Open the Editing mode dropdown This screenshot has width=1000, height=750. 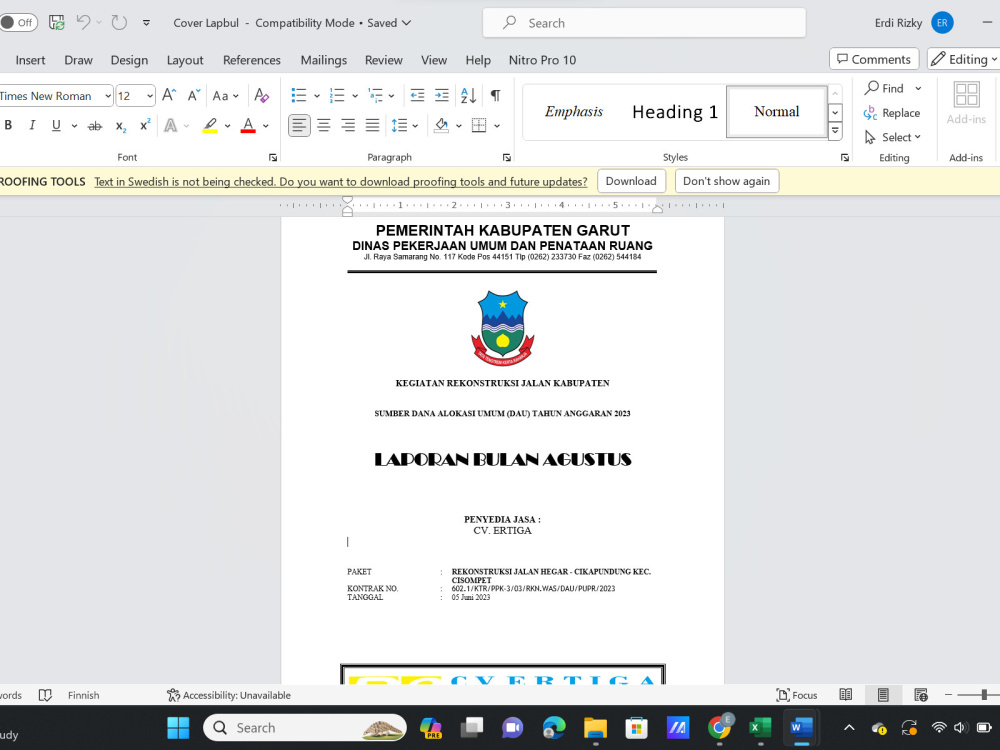[964, 59]
